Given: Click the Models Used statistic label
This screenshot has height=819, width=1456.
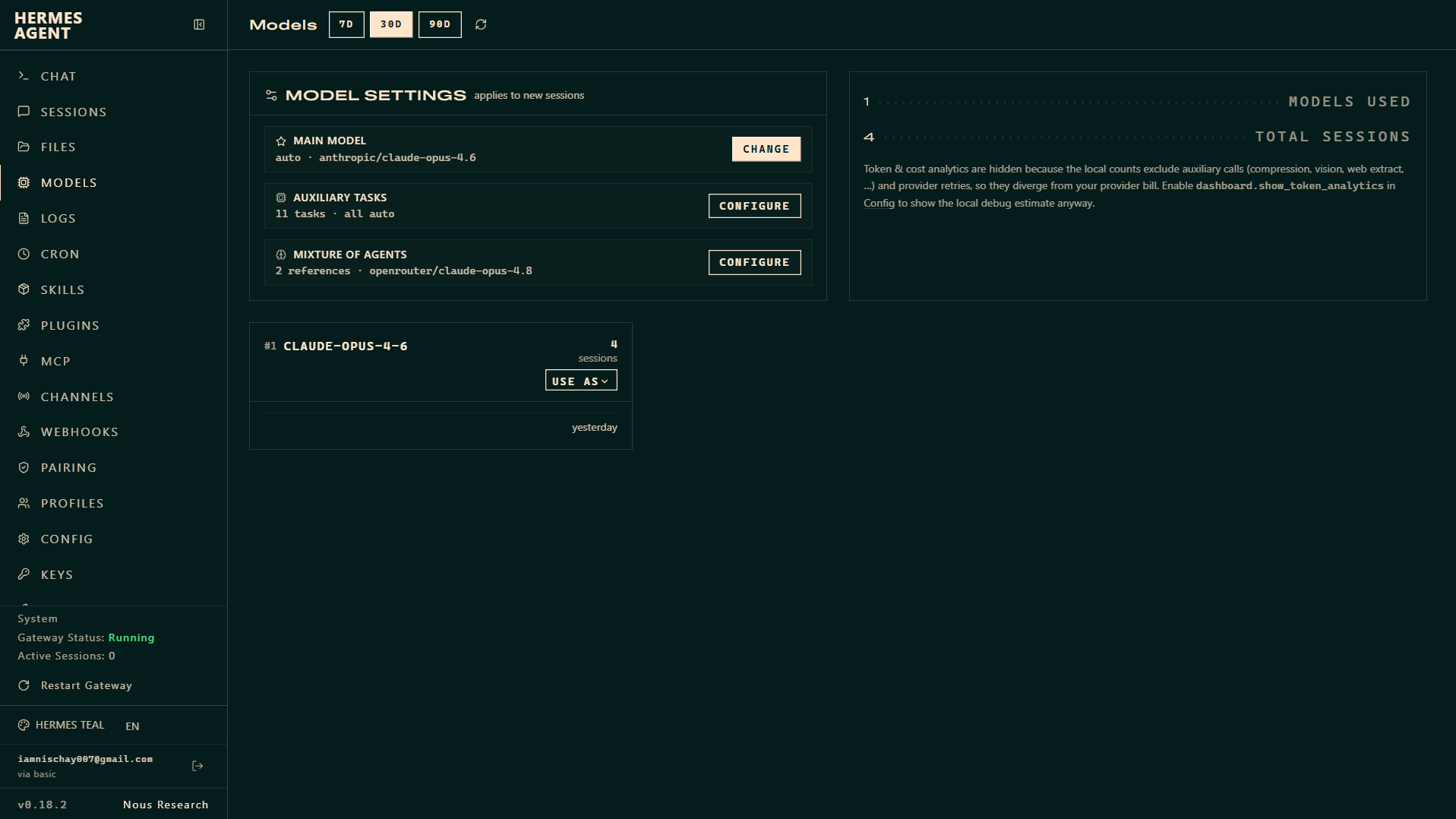Looking at the screenshot, I should 1350,102.
